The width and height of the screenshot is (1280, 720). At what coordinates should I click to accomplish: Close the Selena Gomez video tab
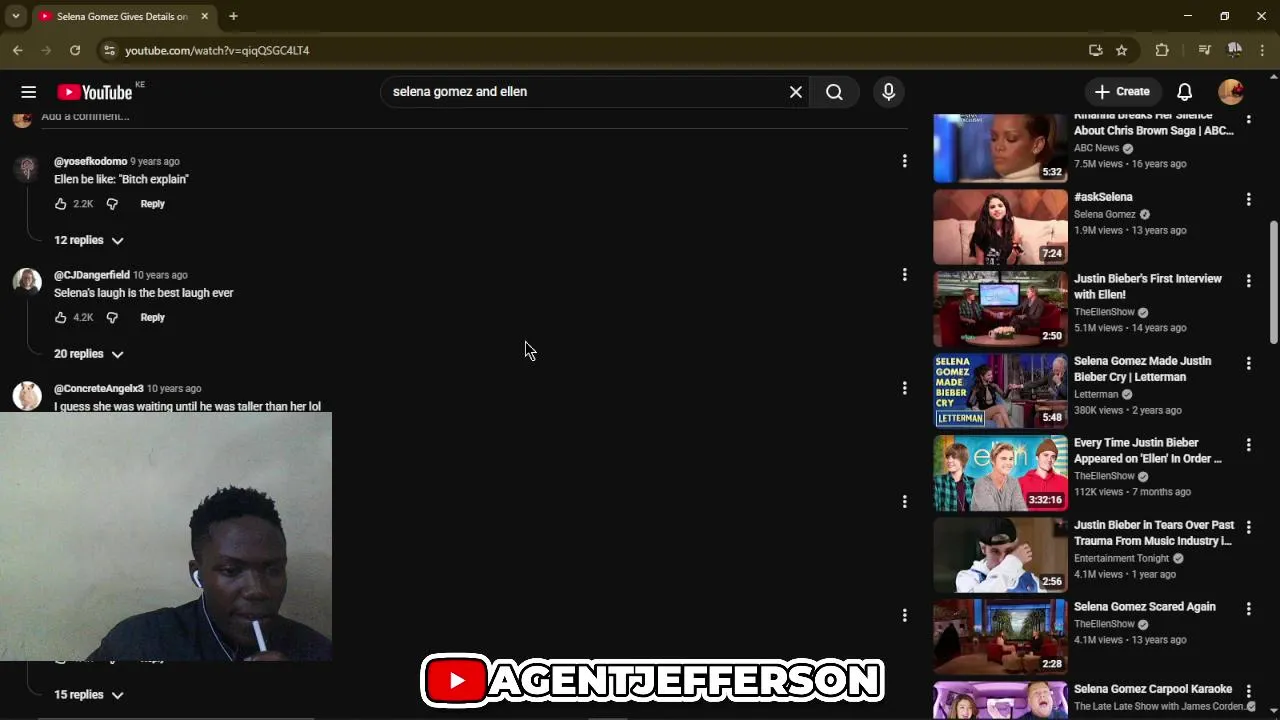[x=204, y=16]
